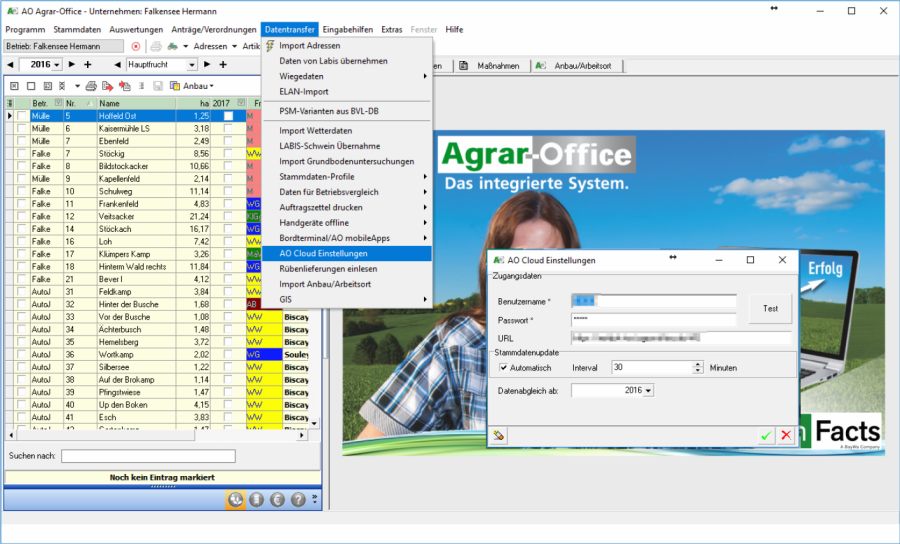Expand the Anbau dropdown button
This screenshot has width=900, height=544.
click(x=212, y=86)
